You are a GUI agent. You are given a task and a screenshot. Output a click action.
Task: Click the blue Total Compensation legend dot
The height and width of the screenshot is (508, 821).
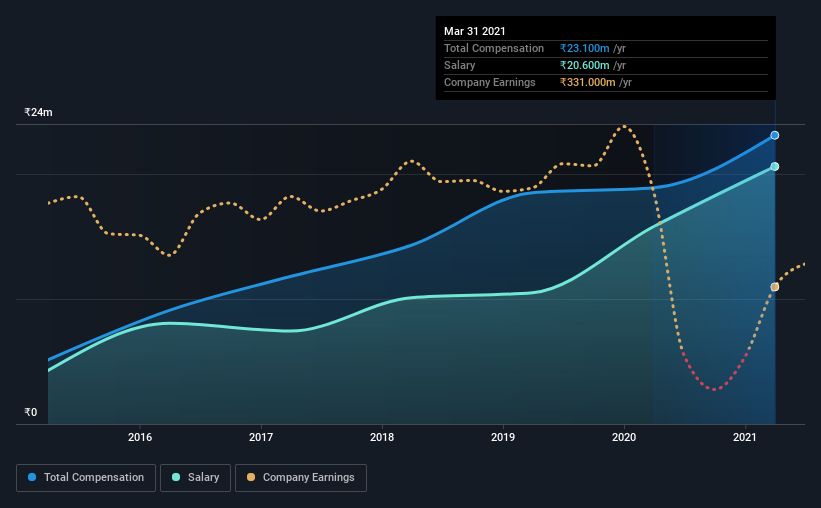click(32, 477)
